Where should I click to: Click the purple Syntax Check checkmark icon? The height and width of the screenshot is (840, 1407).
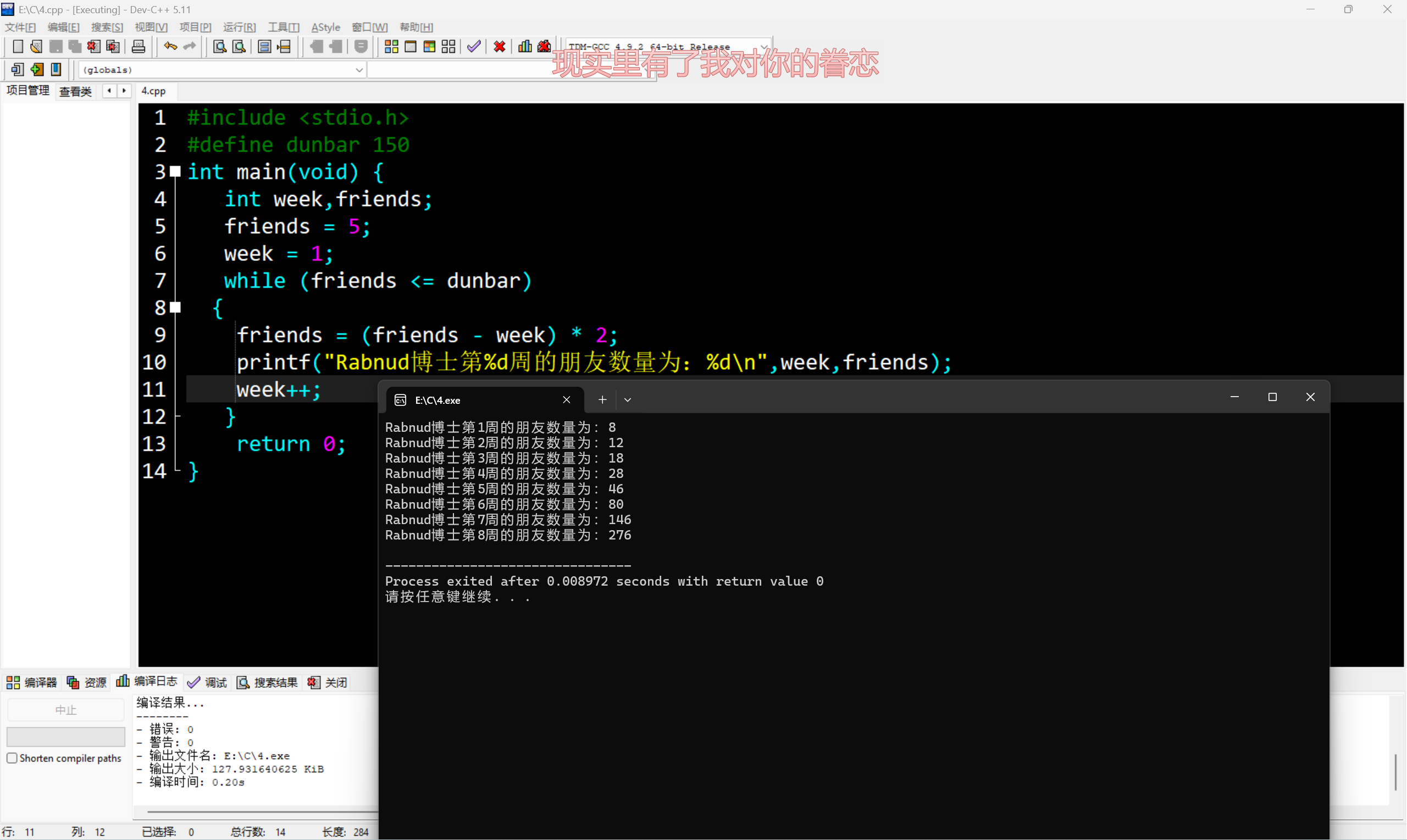tap(474, 46)
